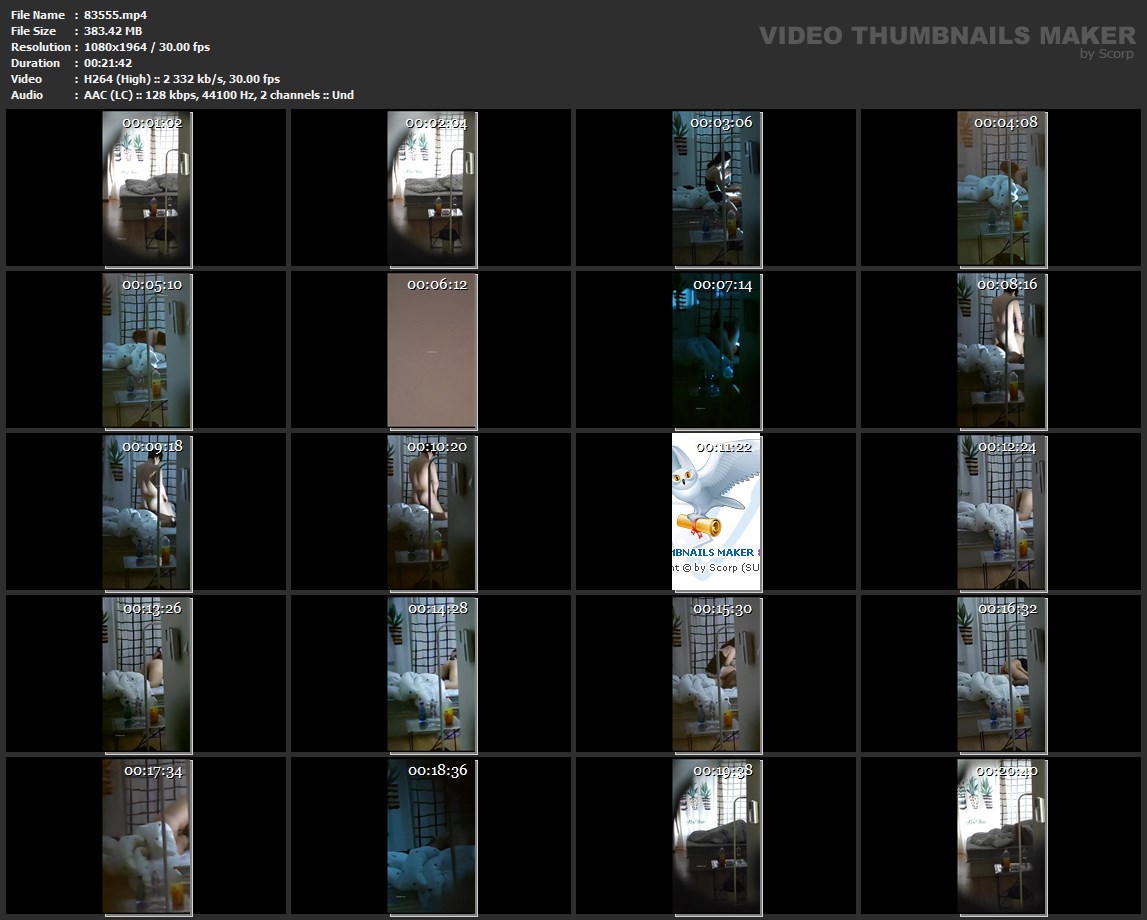Select the last thumbnail at 00:20:40
Viewport: 1147px width, 920px height.
[x=1001, y=836]
